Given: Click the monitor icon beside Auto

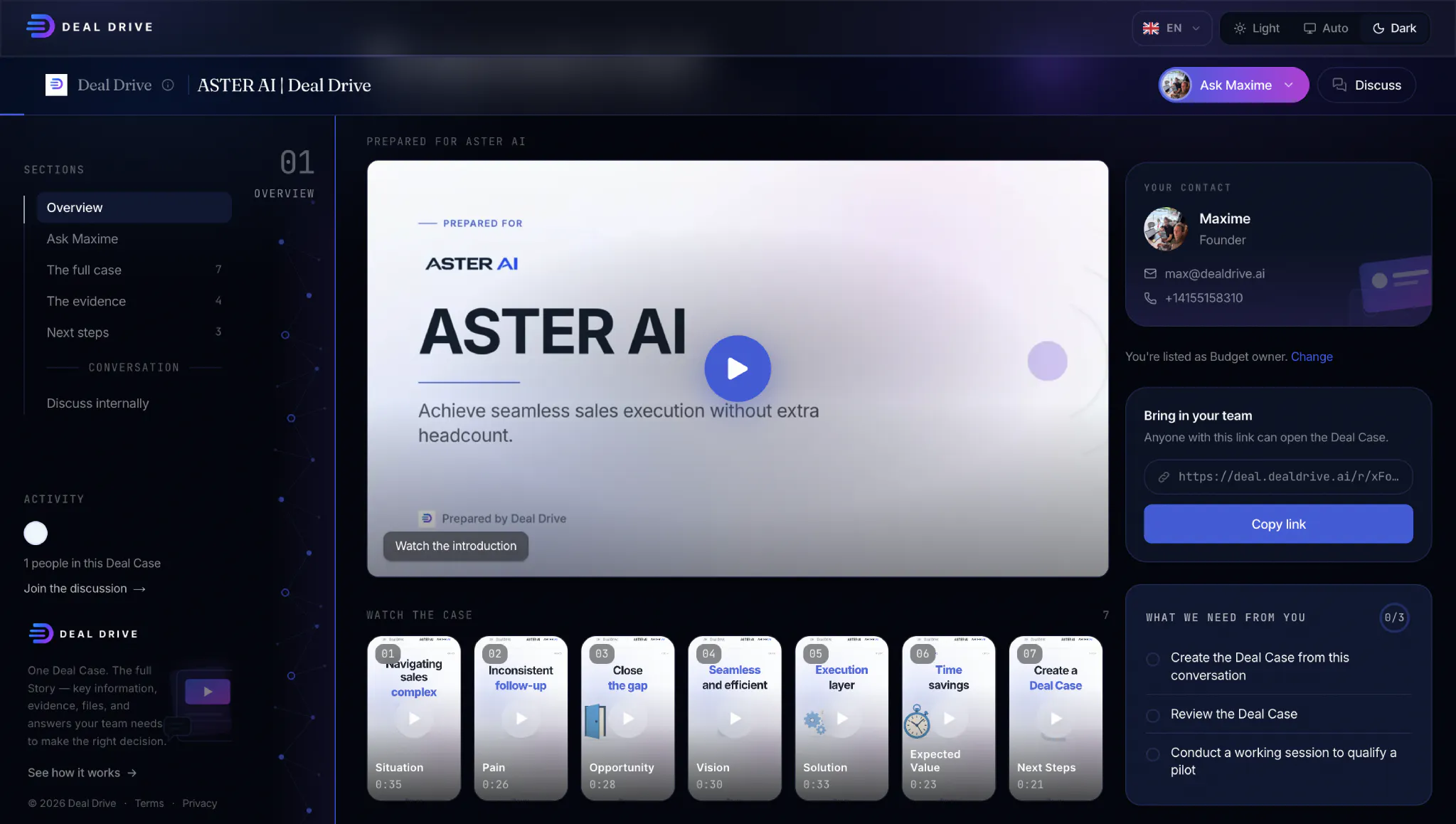Looking at the screenshot, I should tap(1309, 28).
